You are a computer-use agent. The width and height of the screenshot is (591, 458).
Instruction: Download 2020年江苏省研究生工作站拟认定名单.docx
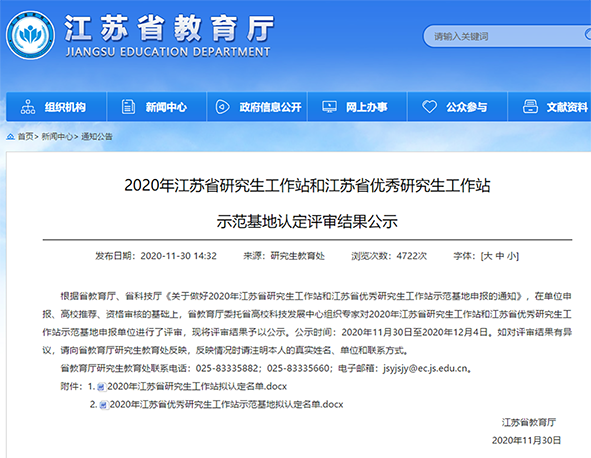pos(197,386)
